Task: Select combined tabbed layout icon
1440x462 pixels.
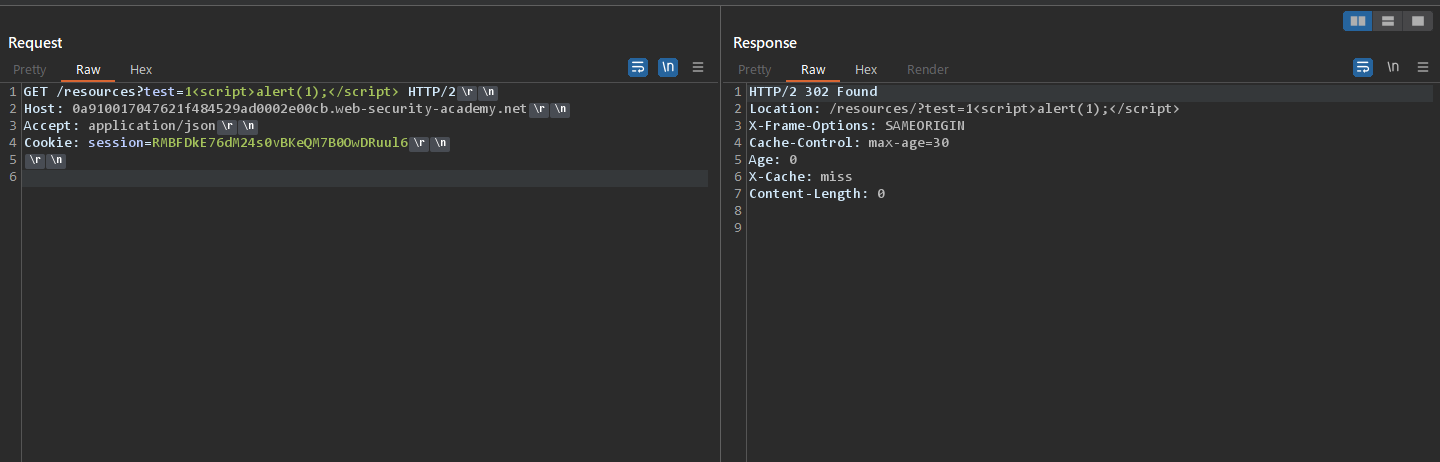Action: (1417, 21)
